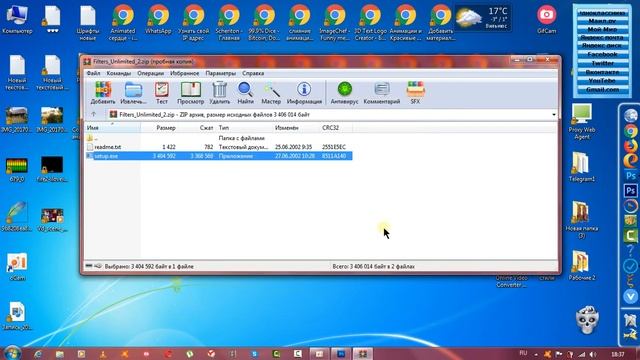Open the Просмотр (View) tool

pyautogui.click(x=191, y=93)
